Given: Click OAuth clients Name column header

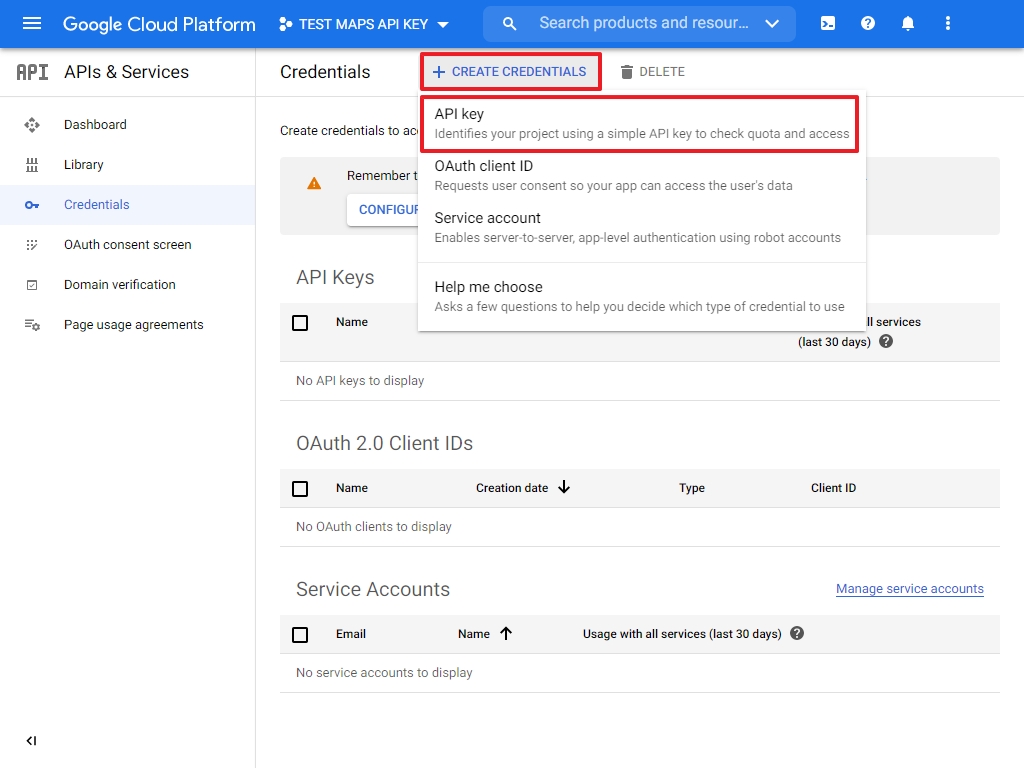Looking at the screenshot, I should 352,488.
